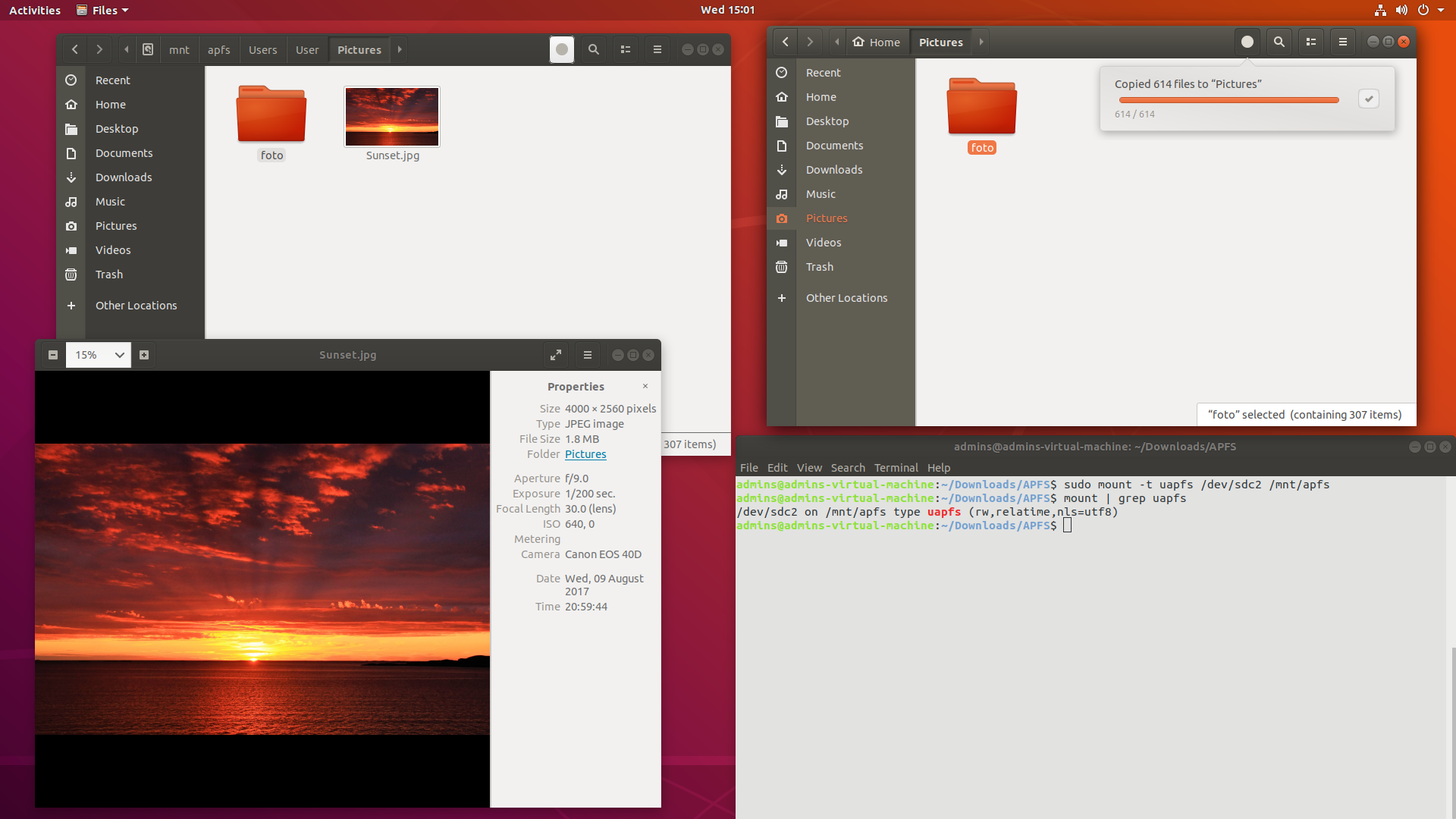
Task: Click the zoom out minus button in image viewer
Action: point(53,355)
